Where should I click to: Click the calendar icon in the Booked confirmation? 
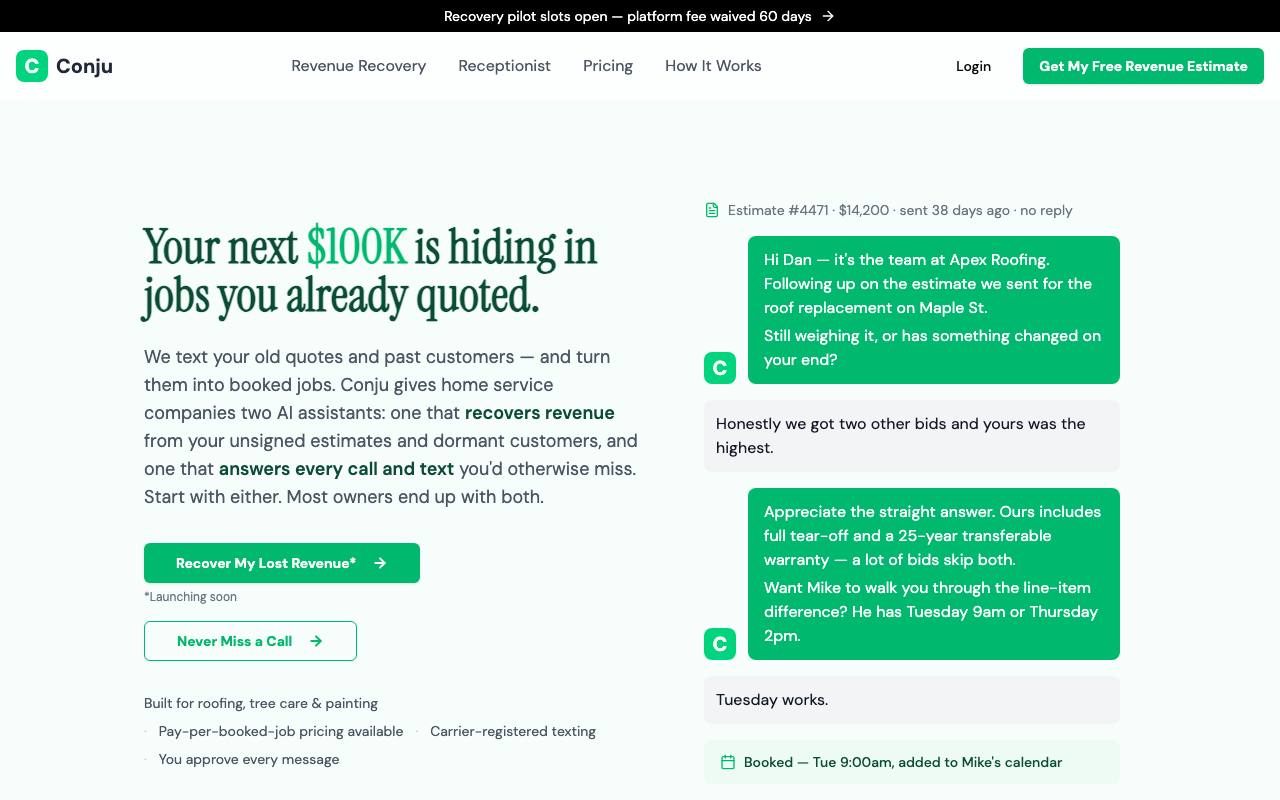(x=728, y=762)
